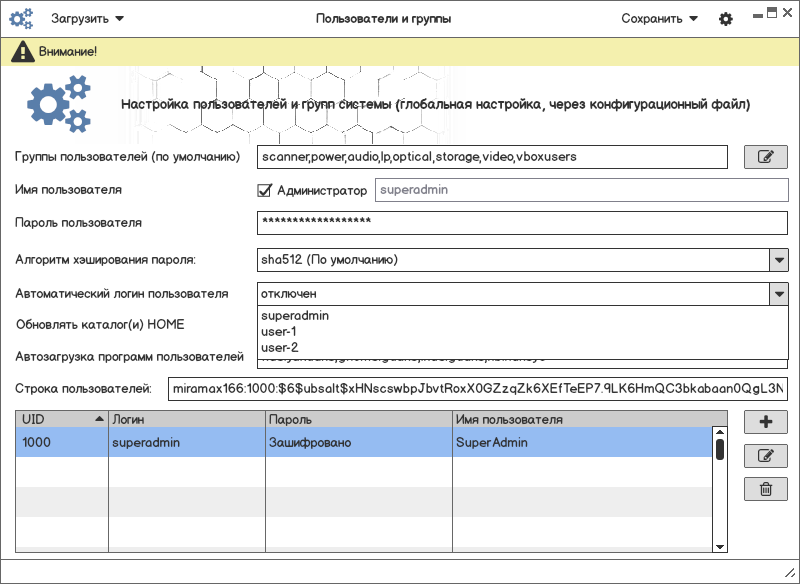Click the warning triangle icon

[21, 51]
